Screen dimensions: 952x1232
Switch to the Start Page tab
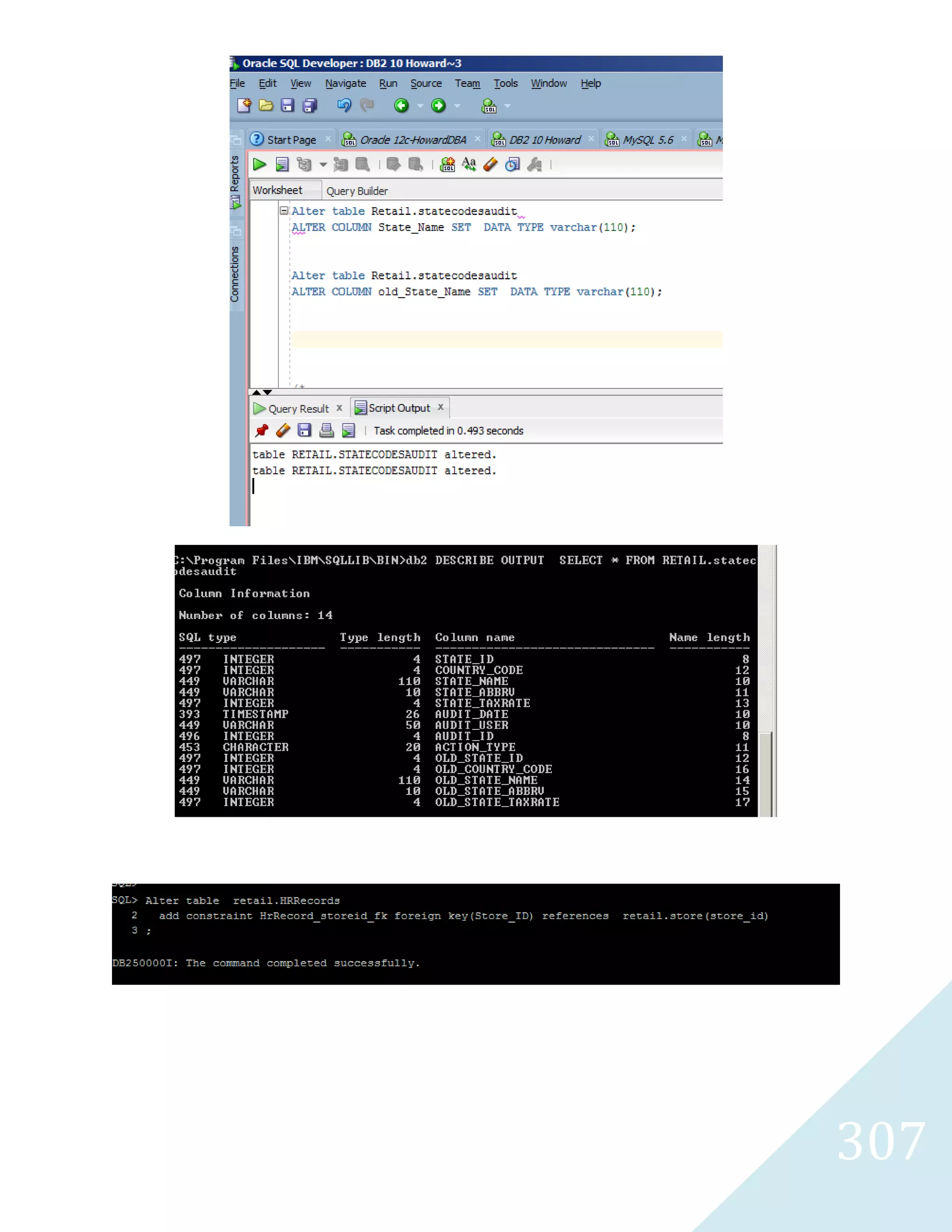pyautogui.click(x=291, y=140)
